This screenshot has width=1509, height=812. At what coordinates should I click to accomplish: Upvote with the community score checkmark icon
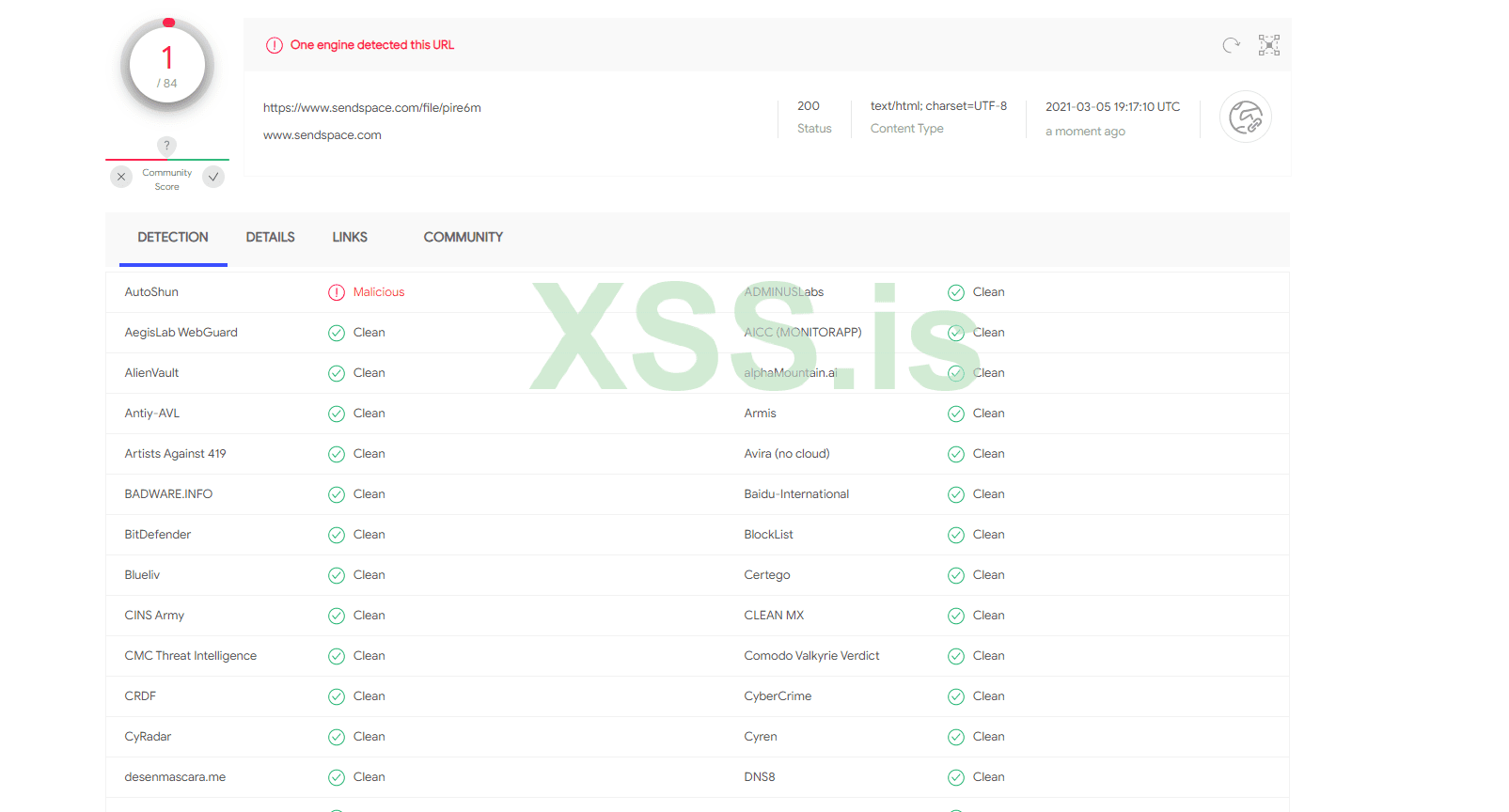213,177
